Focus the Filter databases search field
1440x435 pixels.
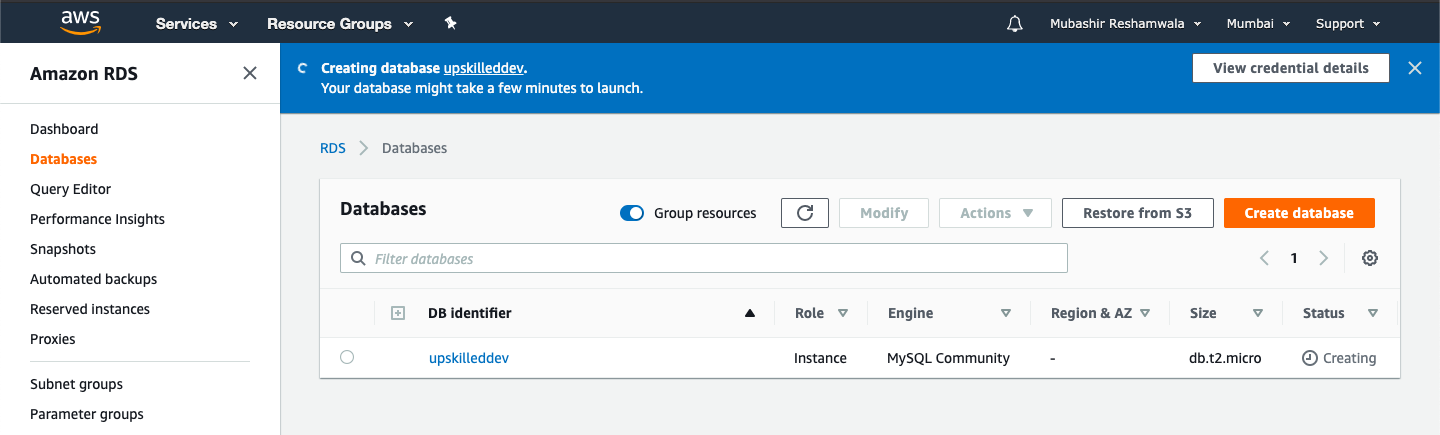tap(704, 258)
